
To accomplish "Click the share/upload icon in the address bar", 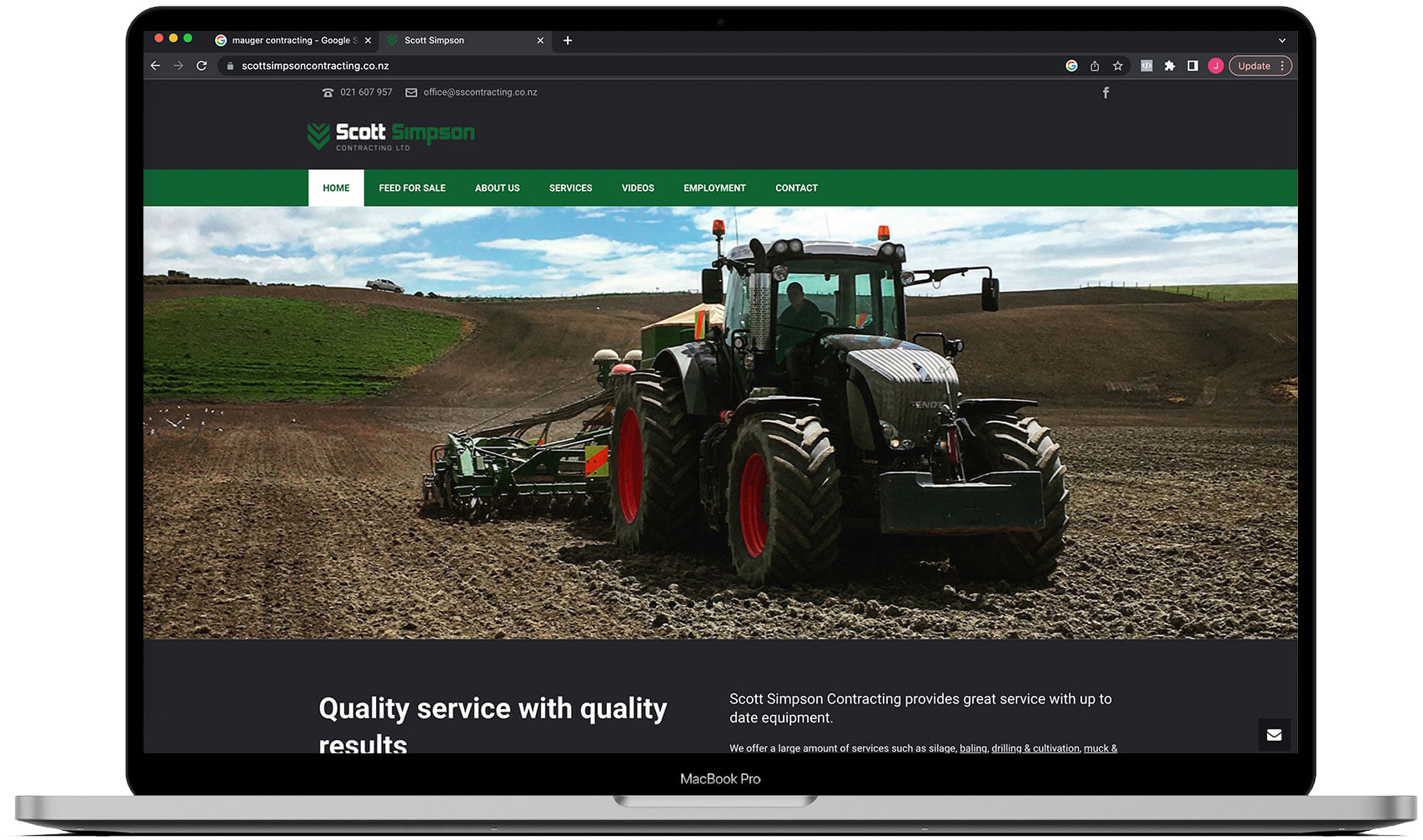I will click(1095, 65).
